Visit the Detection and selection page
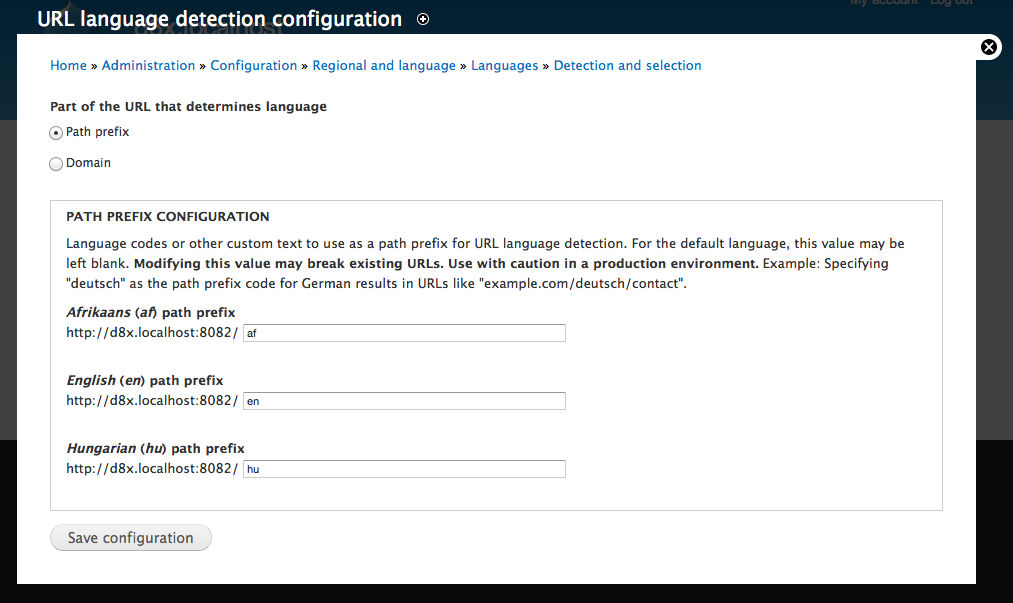This screenshot has width=1013, height=603. (627, 65)
